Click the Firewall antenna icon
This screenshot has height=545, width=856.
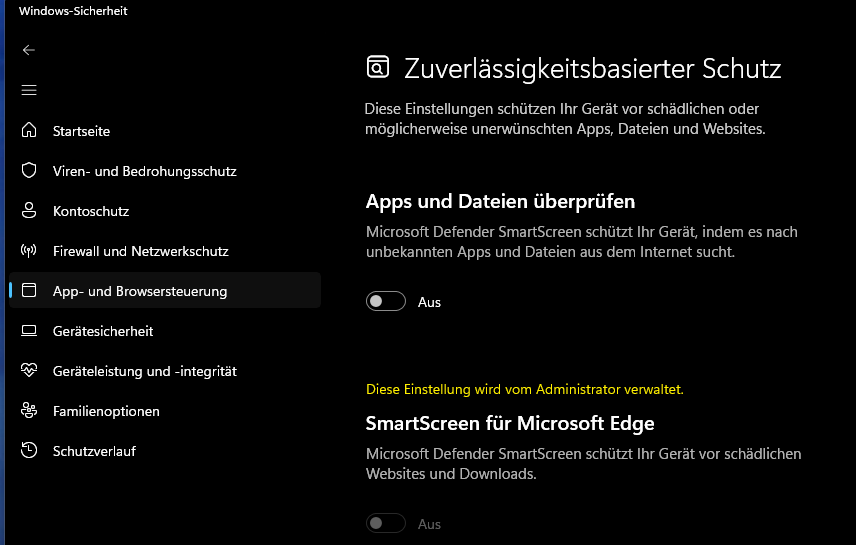pyautogui.click(x=29, y=251)
